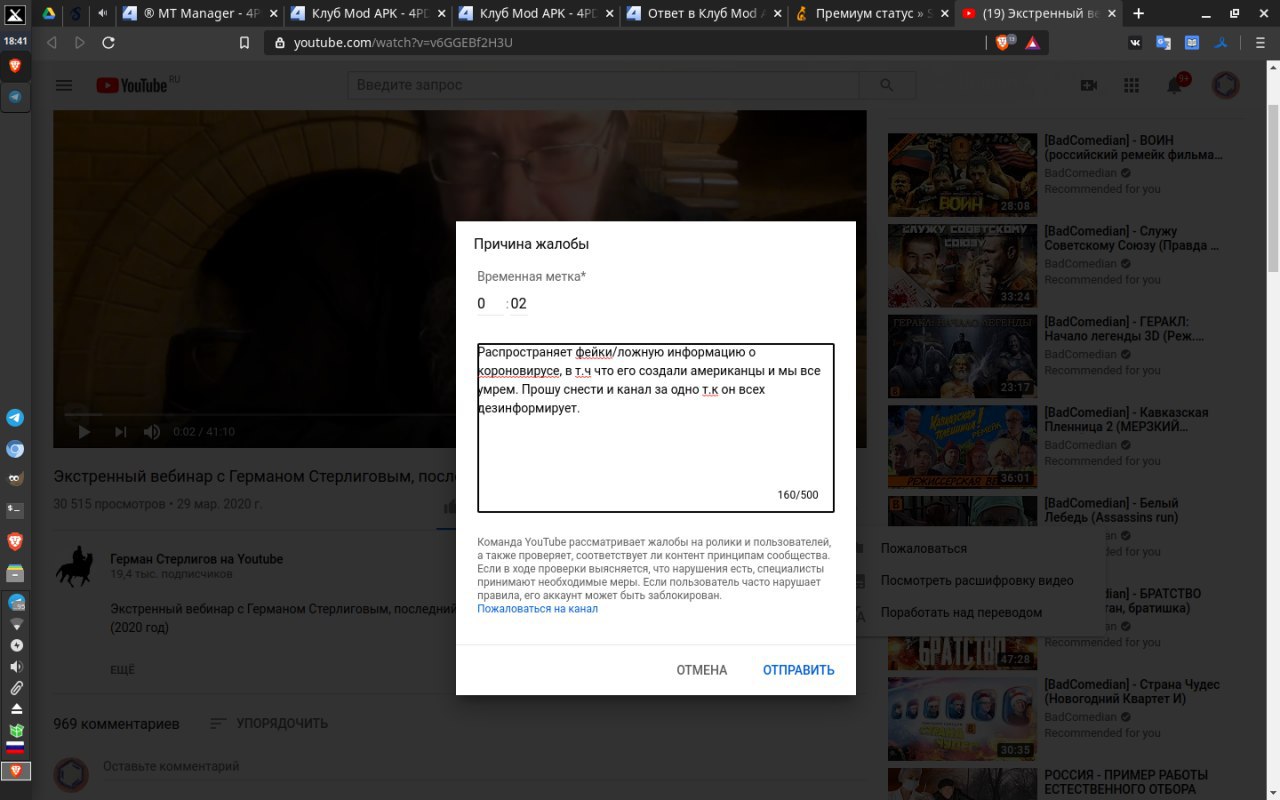Screen dimensions: 1280x800
Task: Click the YouTube search magnifier button
Action: pos(886,86)
